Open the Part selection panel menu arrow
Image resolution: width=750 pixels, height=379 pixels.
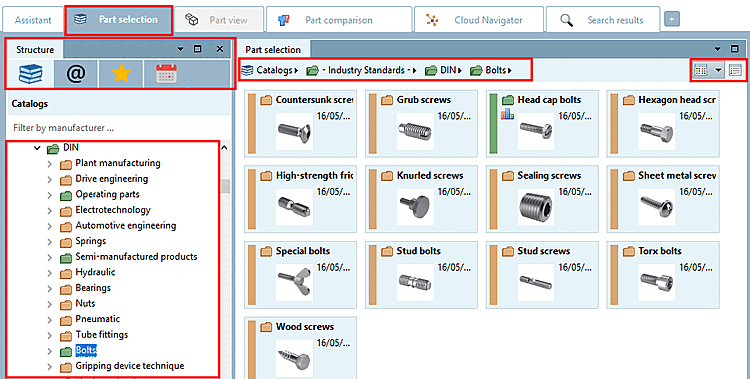coord(717,49)
